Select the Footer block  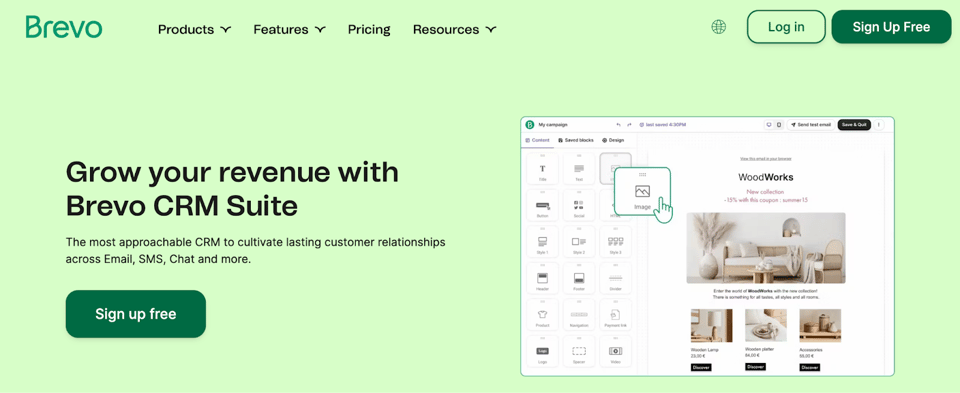click(x=579, y=278)
